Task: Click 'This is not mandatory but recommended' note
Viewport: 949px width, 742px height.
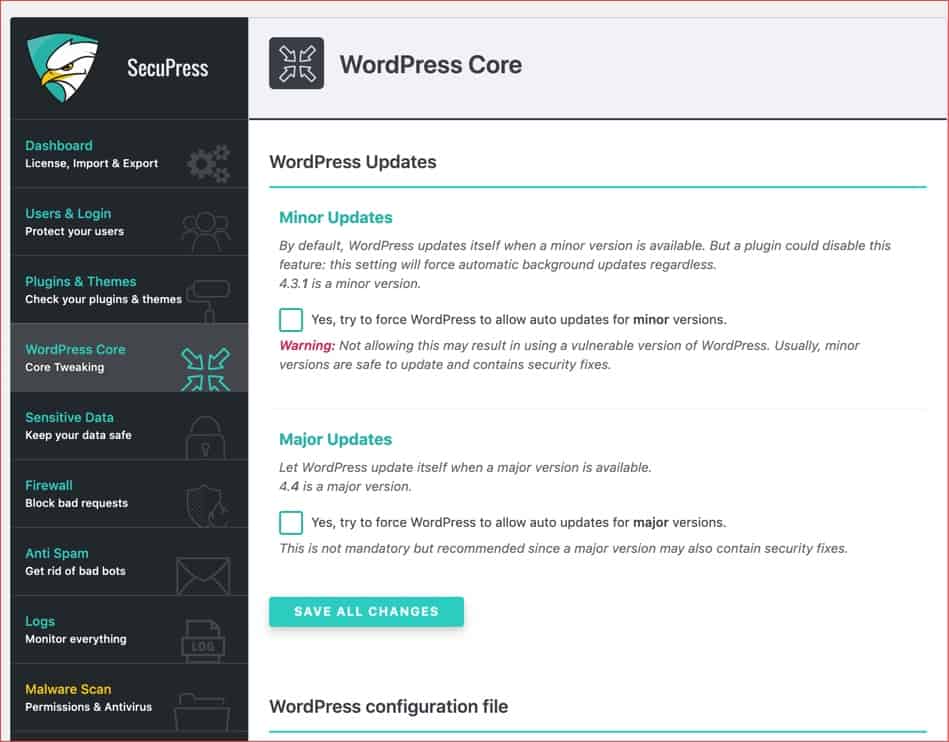Action: [563, 548]
